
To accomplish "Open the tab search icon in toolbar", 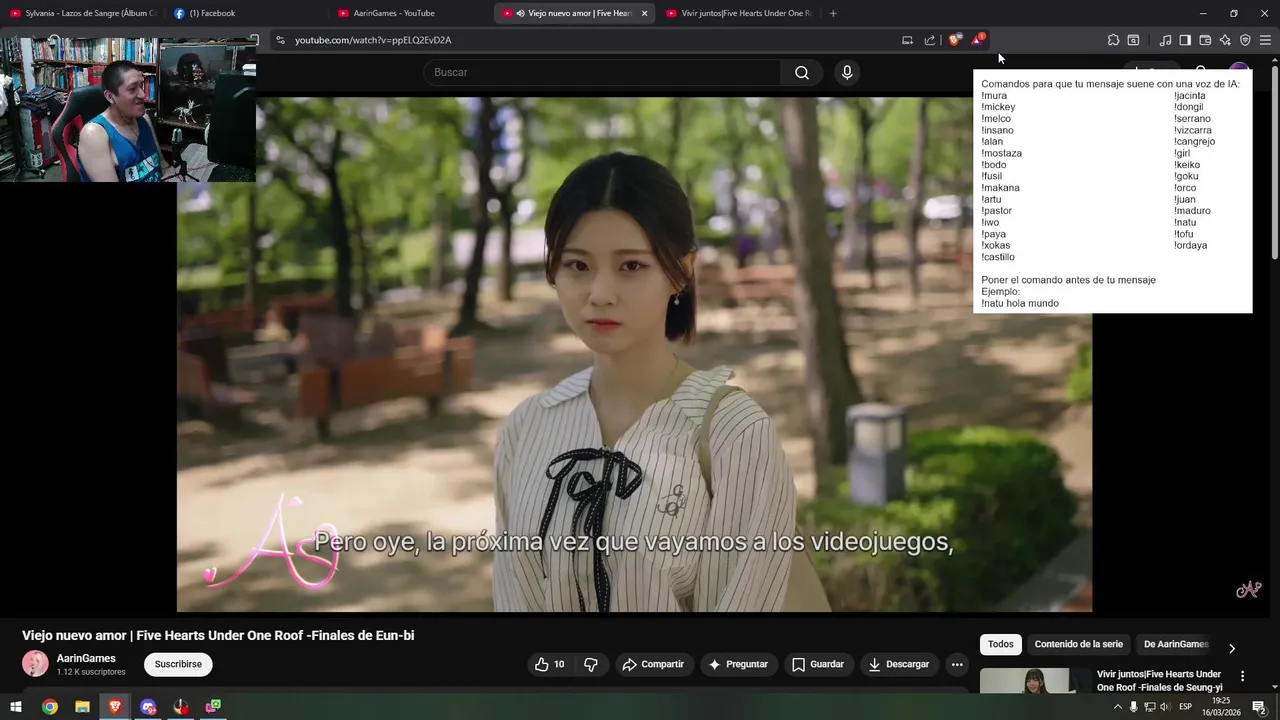I will click(1133, 40).
